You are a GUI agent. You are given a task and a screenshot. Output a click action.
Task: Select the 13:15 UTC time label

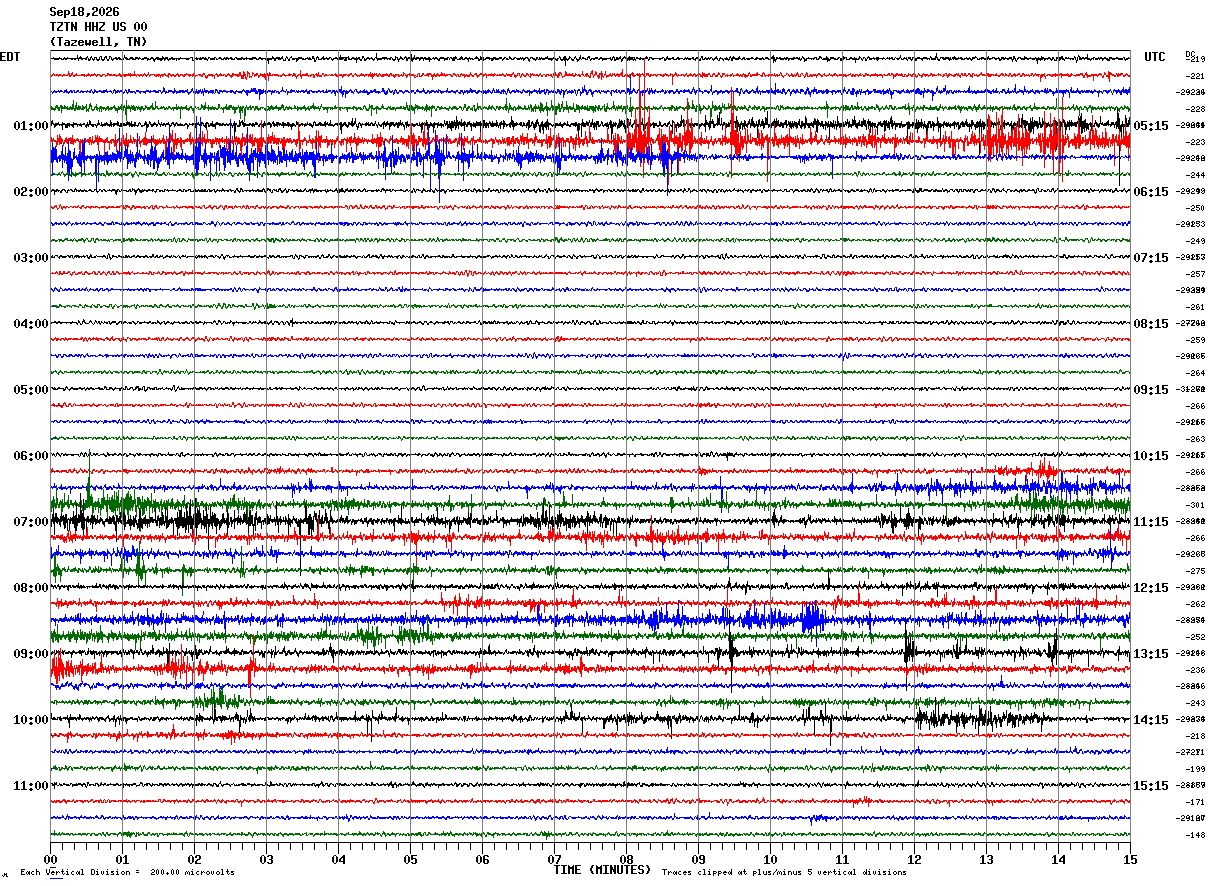tap(1152, 654)
